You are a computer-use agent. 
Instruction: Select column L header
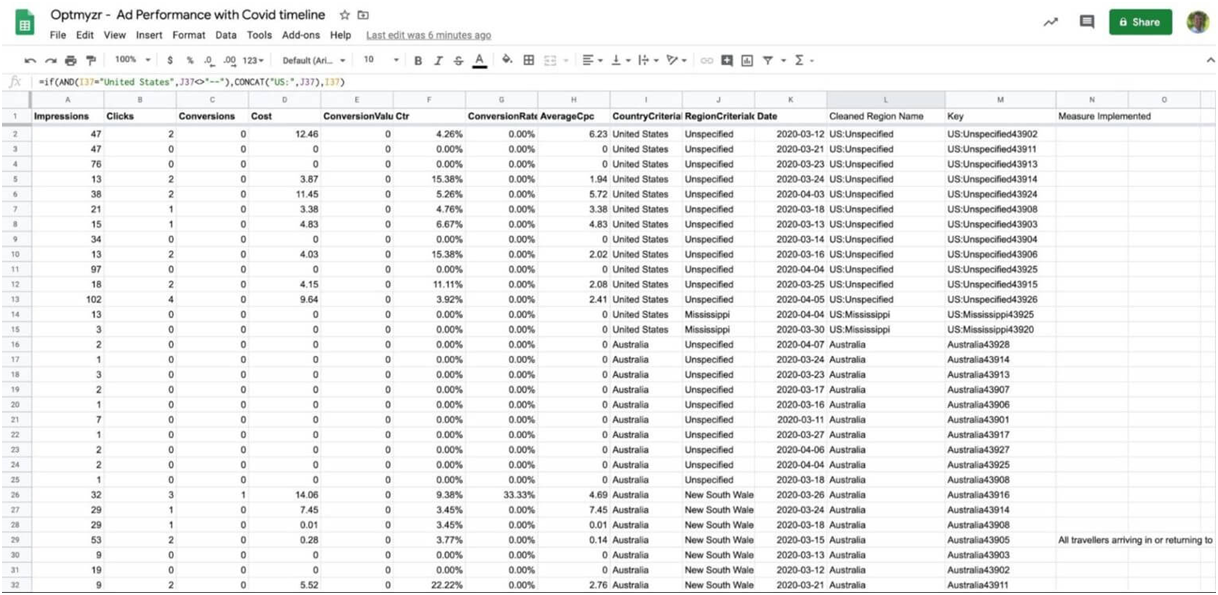click(x=886, y=99)
